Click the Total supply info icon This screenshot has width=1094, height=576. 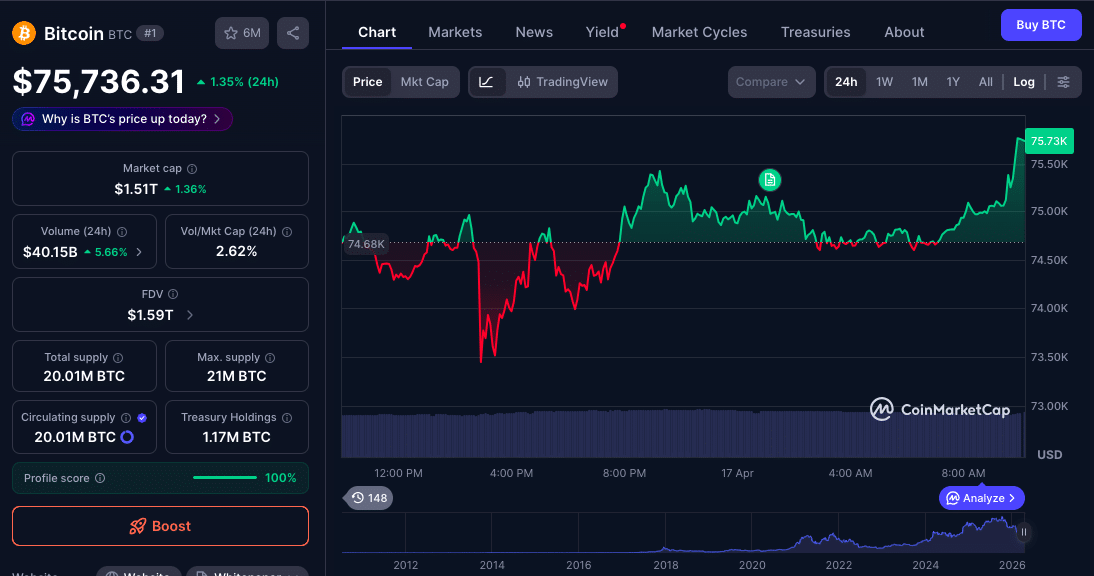[118, 358]
